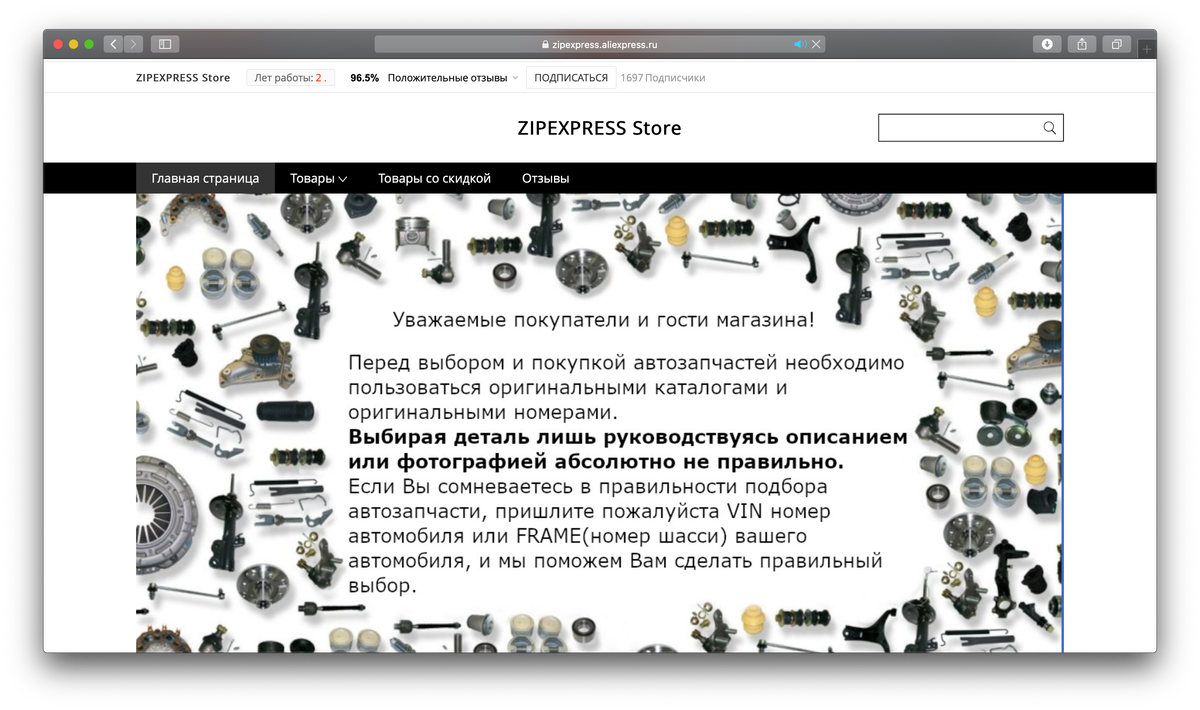This screenshot has height=710, width=1200.
Task: Expand the Товары dropdown menu
Action: (316, 178)
